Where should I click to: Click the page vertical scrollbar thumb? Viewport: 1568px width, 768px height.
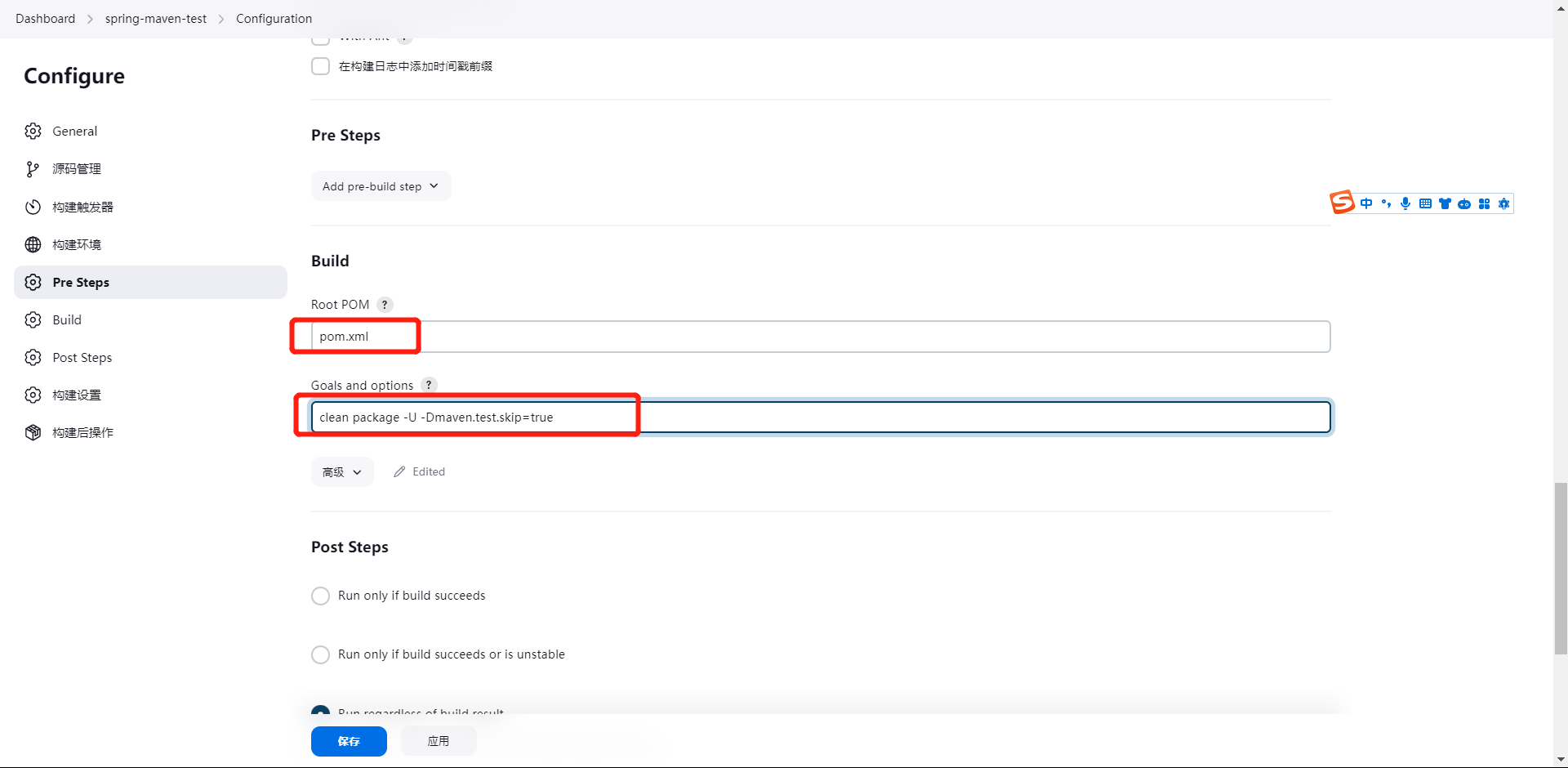coord(1561,569)
